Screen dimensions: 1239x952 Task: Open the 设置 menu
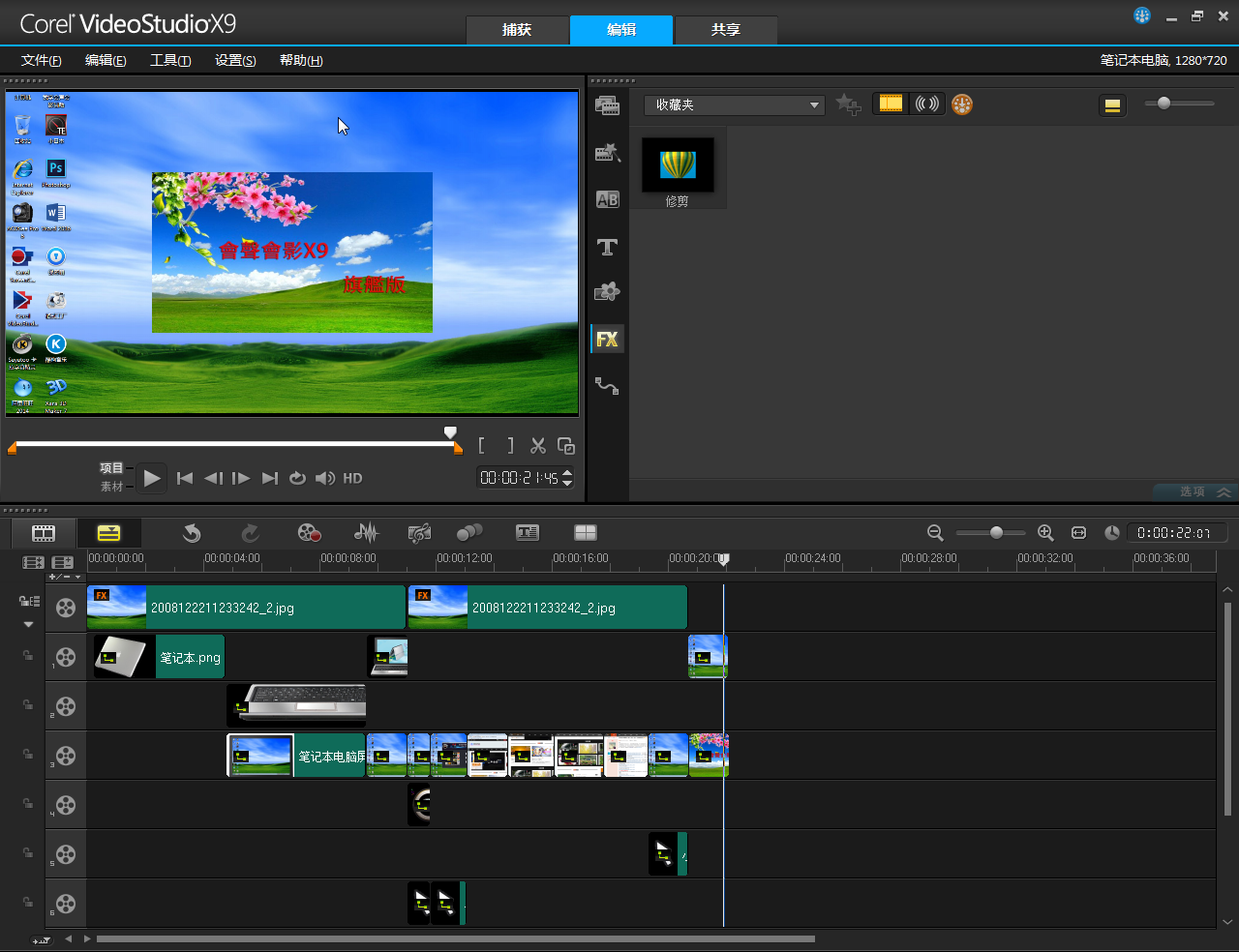pos(235,60)
